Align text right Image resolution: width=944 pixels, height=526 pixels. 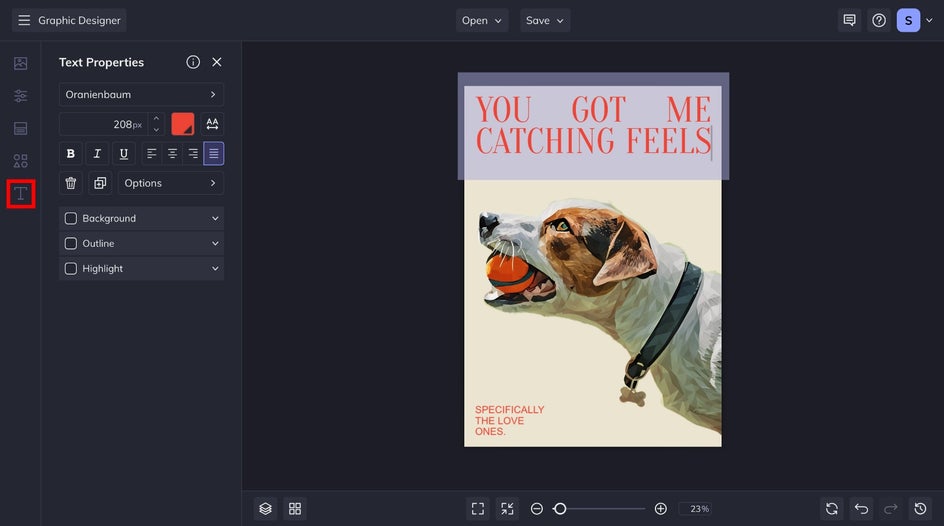point(193,153)
